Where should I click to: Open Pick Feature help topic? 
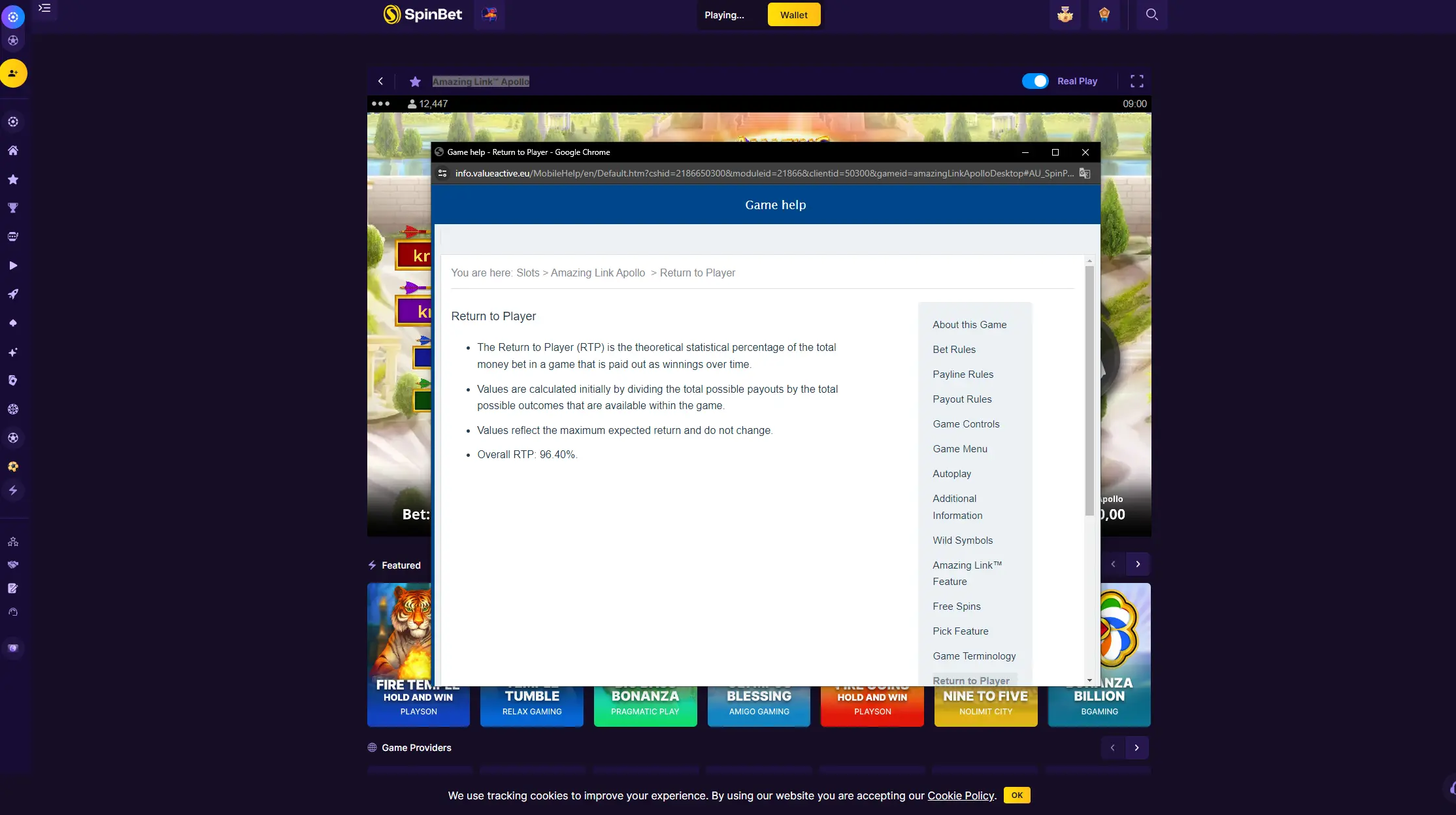pyautogui.click(x=960, y=631)
